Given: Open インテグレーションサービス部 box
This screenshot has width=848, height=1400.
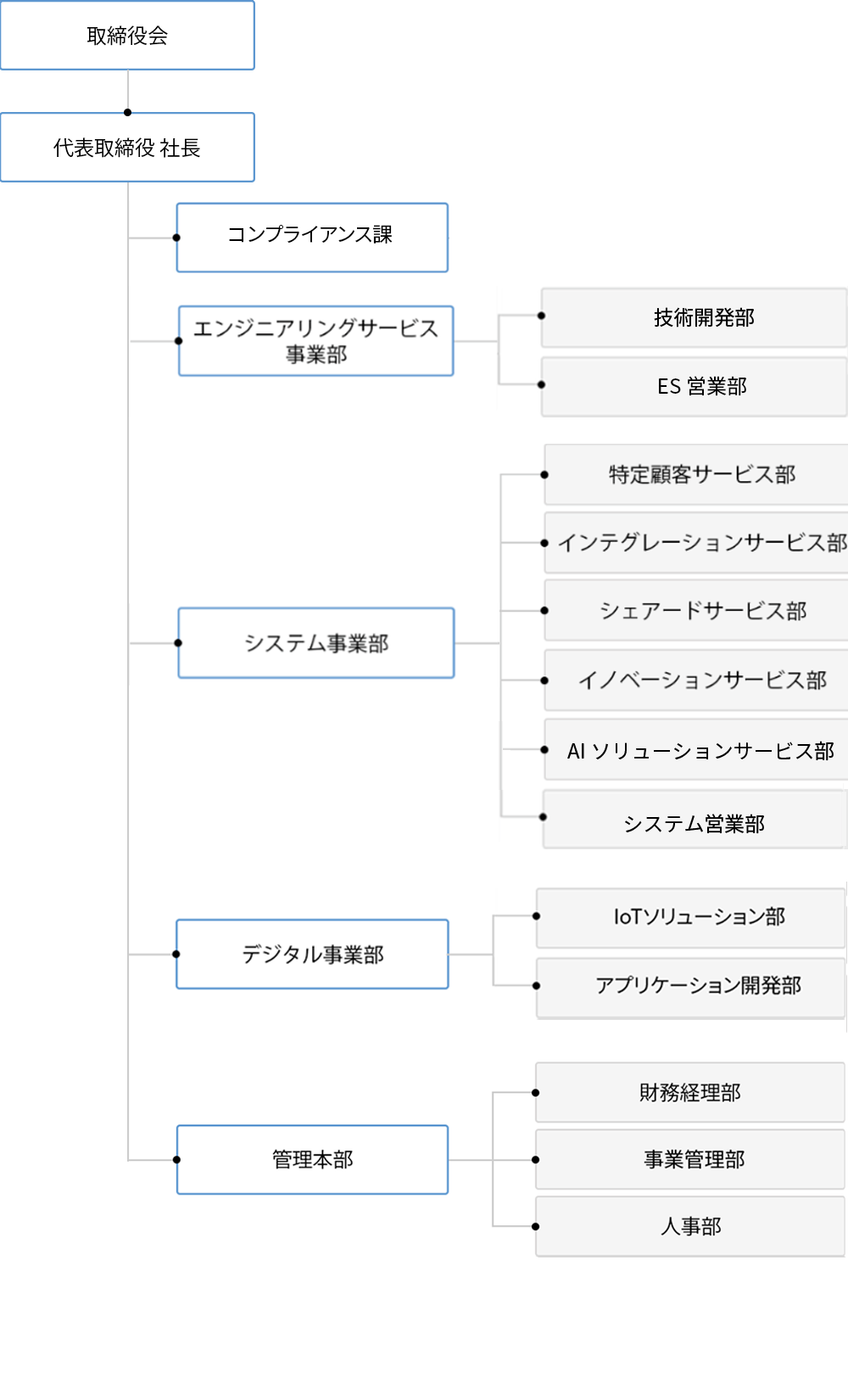Looking at the screenshot, I should [696, 543].
